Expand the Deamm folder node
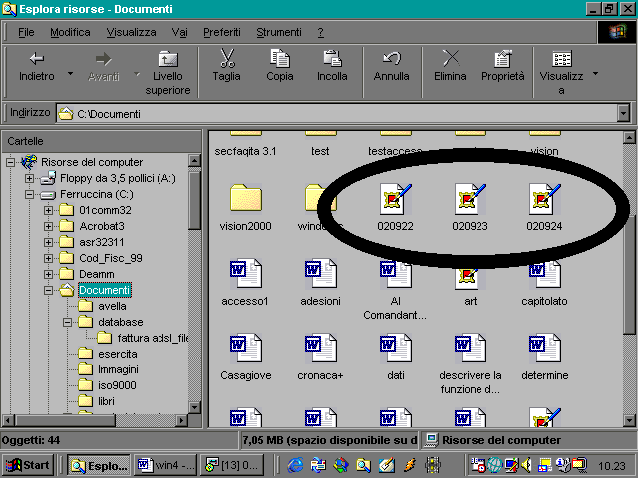The height and width of the screenshot is (478, 638). coord(48,274)
